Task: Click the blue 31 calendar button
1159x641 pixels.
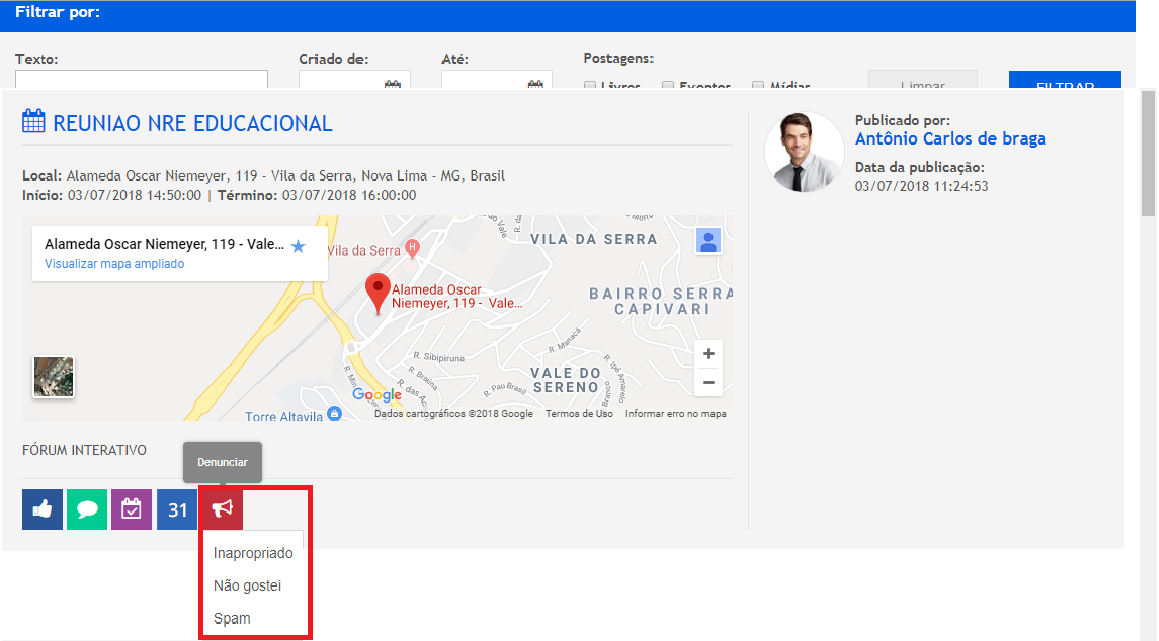Action: [177, 510]
